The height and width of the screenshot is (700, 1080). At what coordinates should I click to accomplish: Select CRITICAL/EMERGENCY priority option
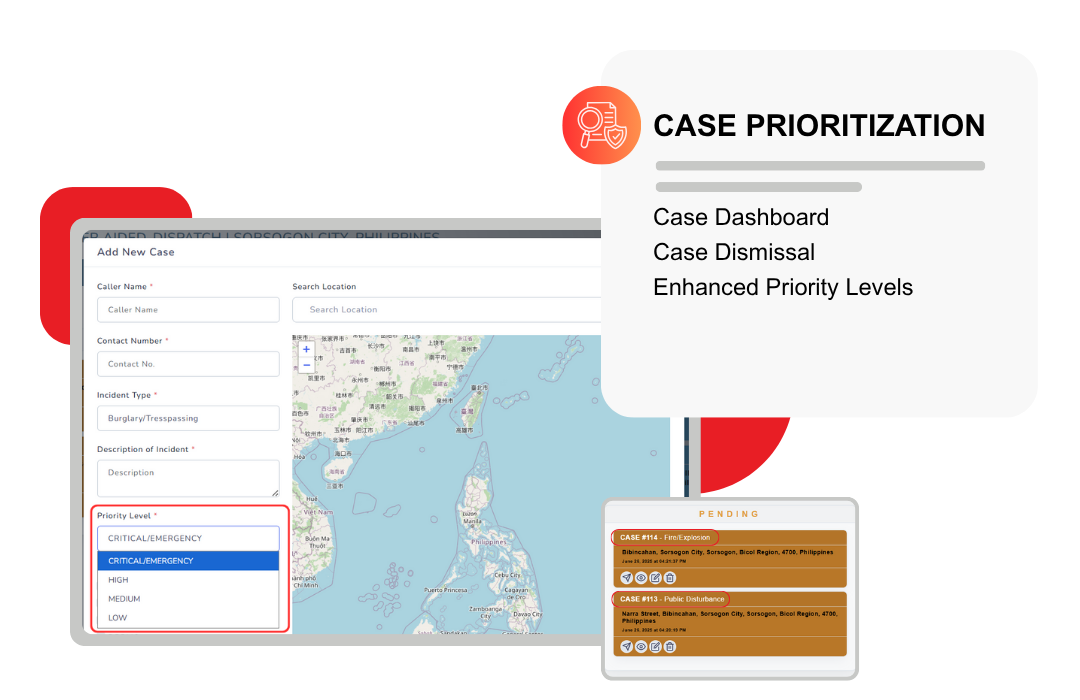click(x=188, y=561)
